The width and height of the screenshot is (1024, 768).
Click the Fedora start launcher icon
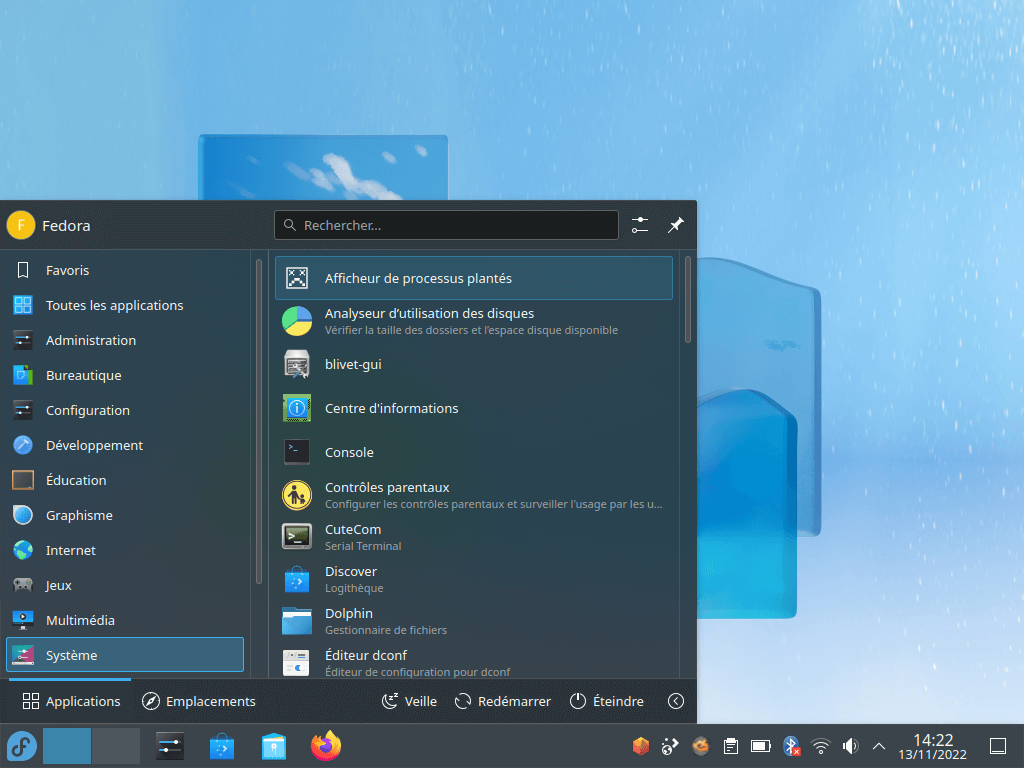22,746
